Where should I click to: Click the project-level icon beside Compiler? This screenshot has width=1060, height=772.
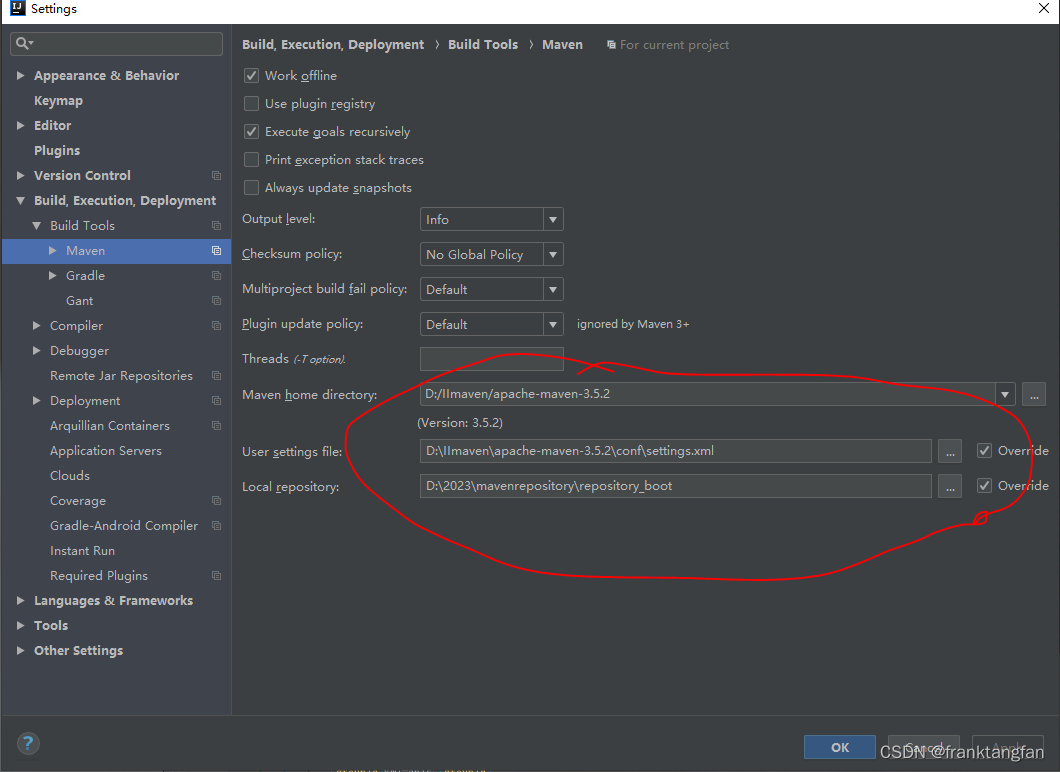(x=216, y=326)
